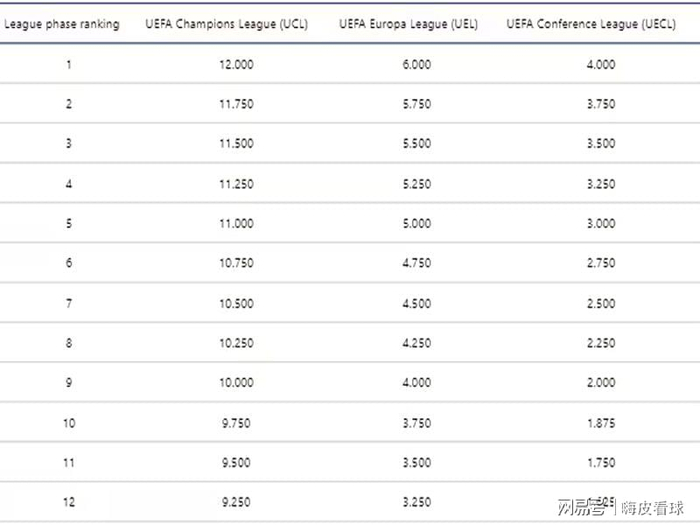Select the 5.750 cell
Viewport: 700px width, 525px height.
coord(416,104)
